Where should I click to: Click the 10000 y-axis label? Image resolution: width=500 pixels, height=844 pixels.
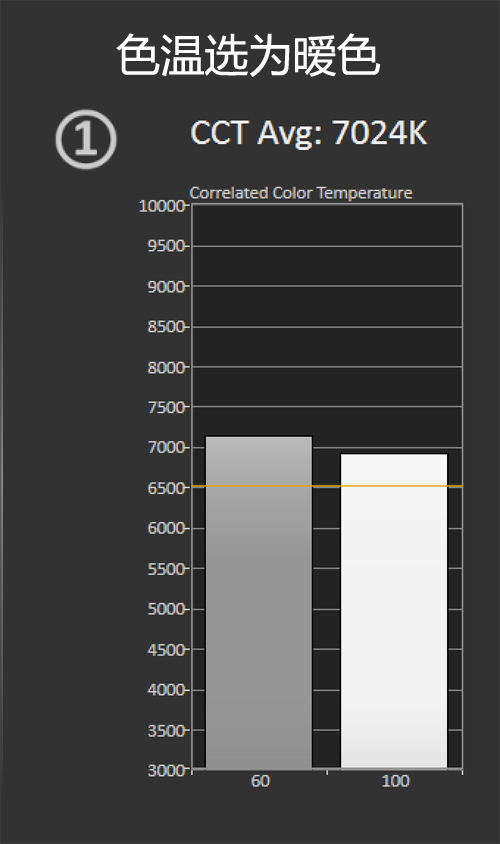click(x=162, y=206)
